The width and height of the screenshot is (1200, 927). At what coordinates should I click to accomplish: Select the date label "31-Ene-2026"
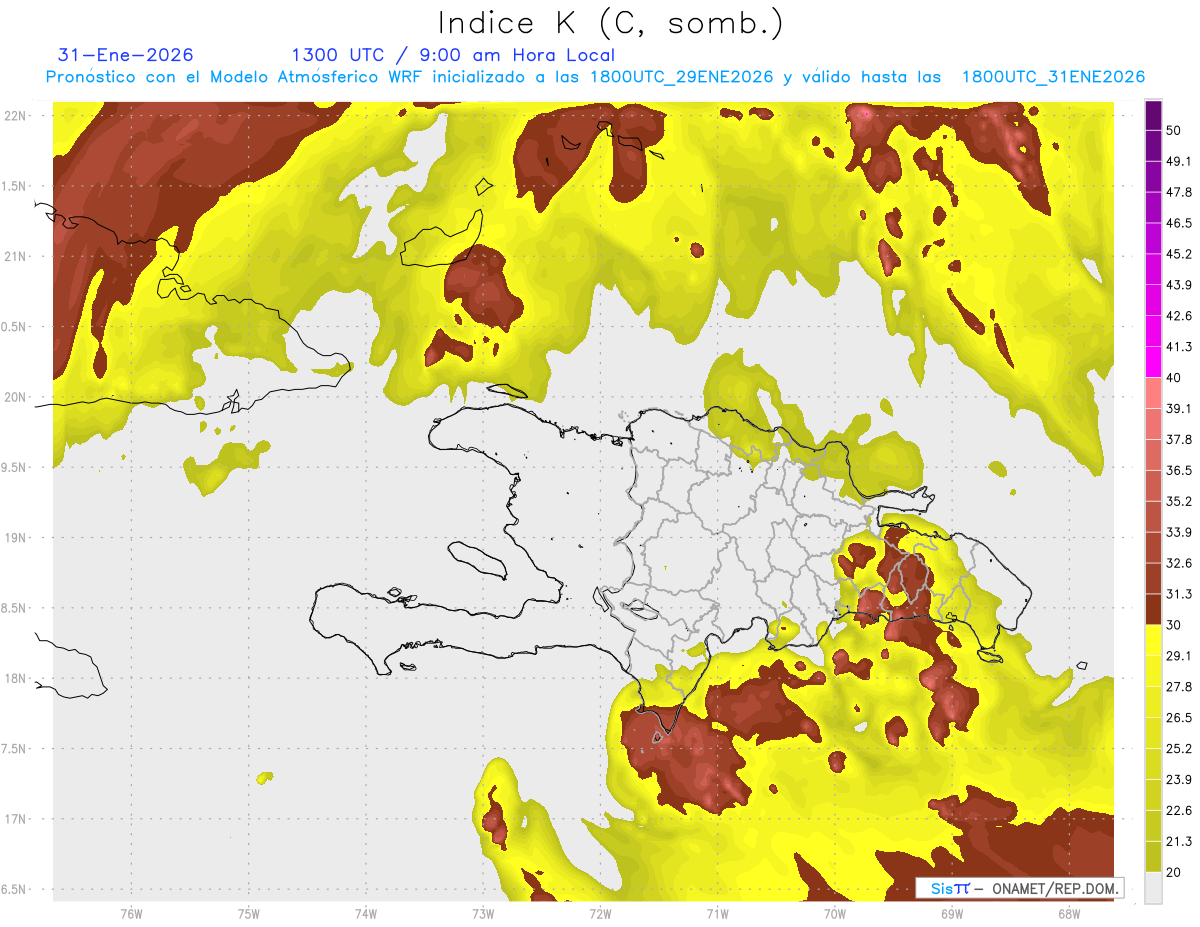pos(126,55)
